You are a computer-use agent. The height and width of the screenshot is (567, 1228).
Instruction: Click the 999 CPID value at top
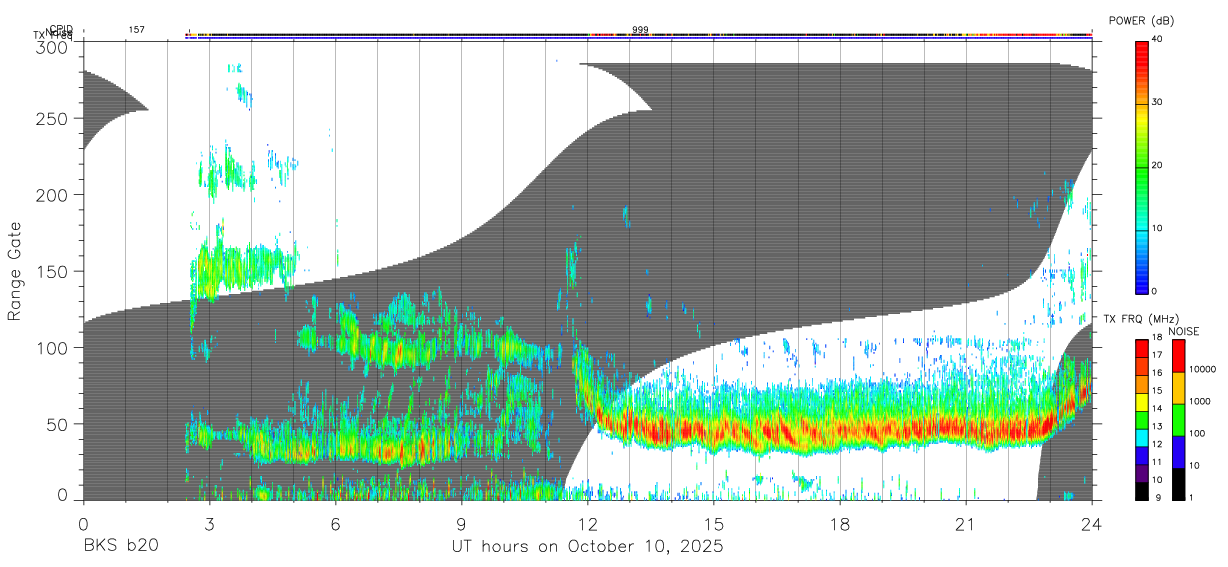641,30
